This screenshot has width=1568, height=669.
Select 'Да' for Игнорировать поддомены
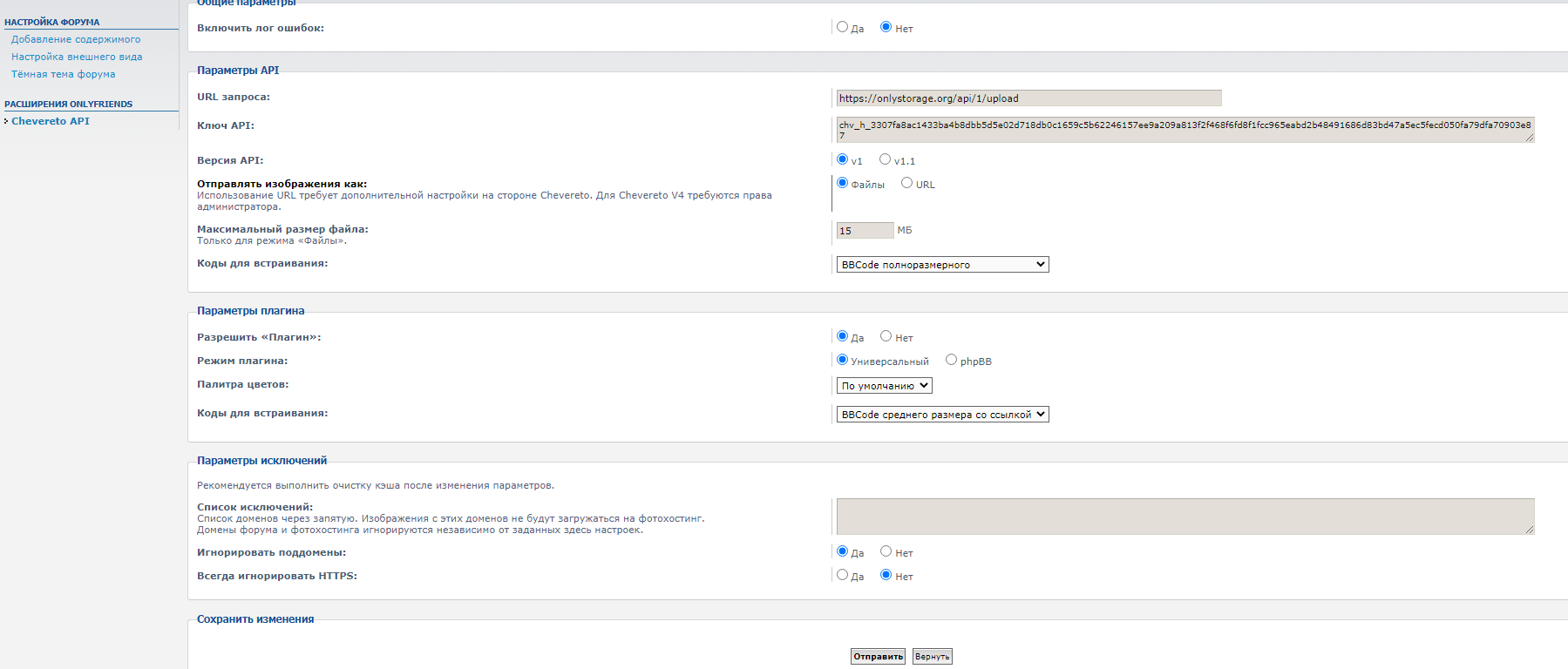842,551
